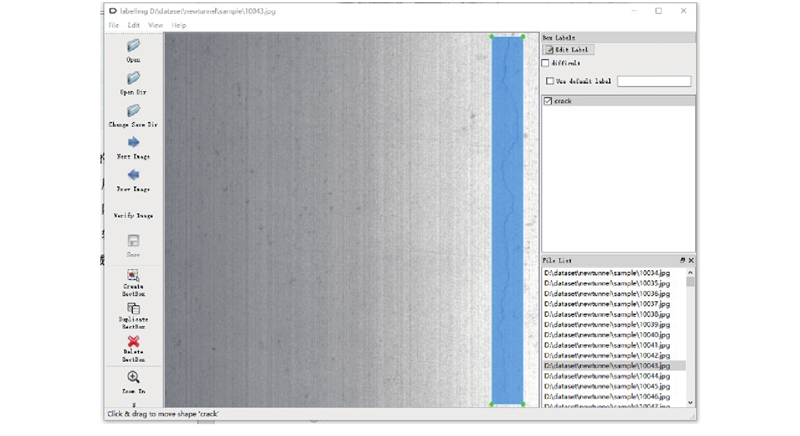This screenshot has width=800, height=436.
Task: Select highlighted file 10043.jpg
Action: click(614, 366)
